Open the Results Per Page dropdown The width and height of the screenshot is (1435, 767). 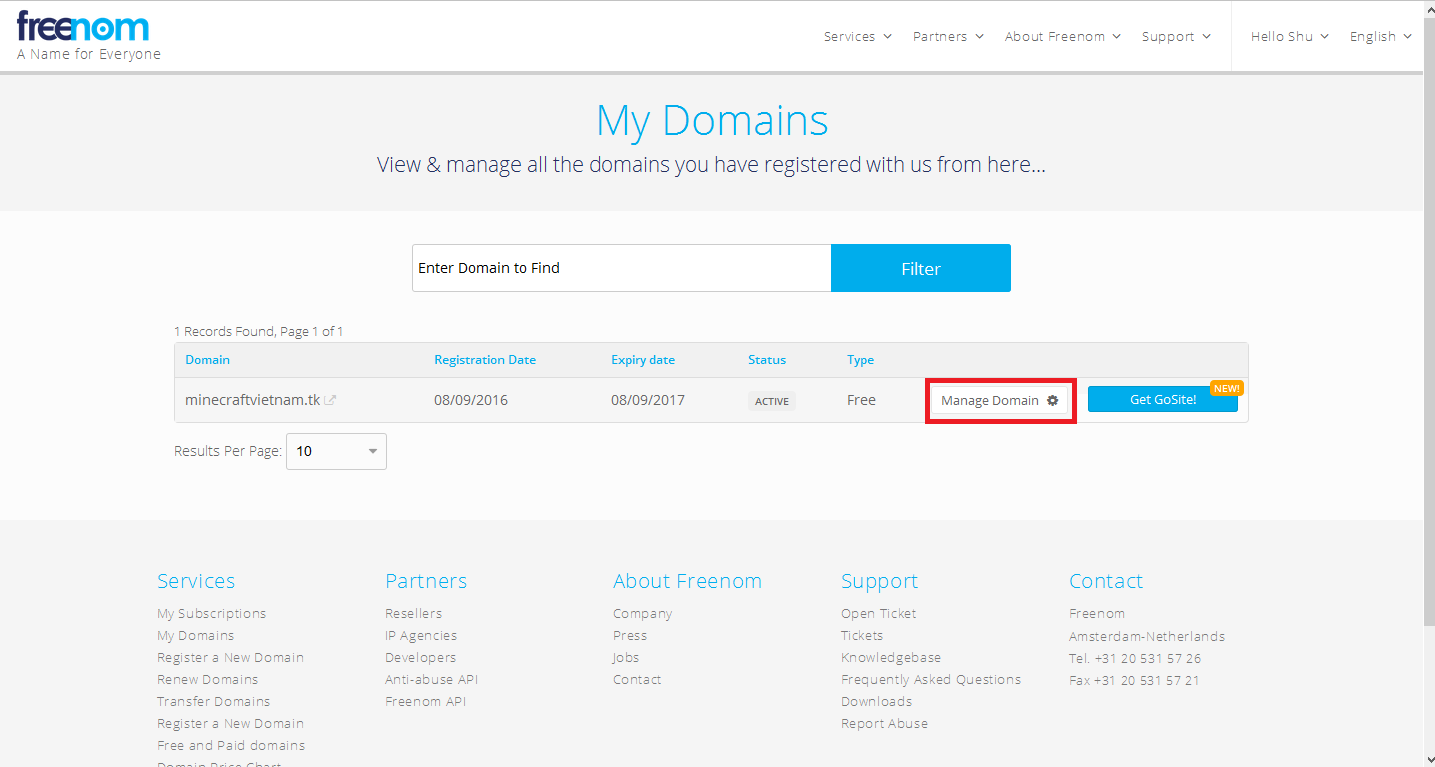point(336,451)
